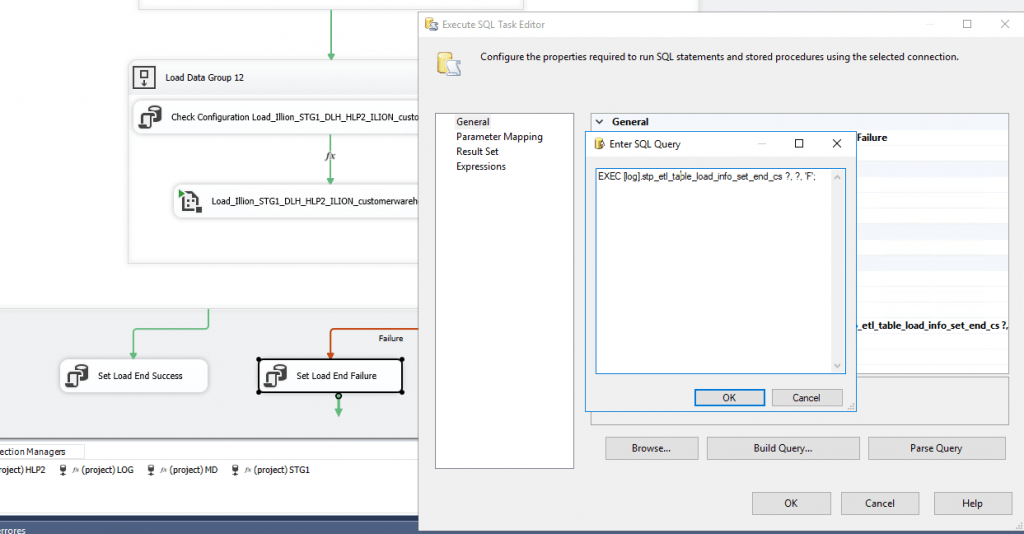Select the LOG project connection manager
Viewport: 1024px width, 534px height.
coord(98,469)
